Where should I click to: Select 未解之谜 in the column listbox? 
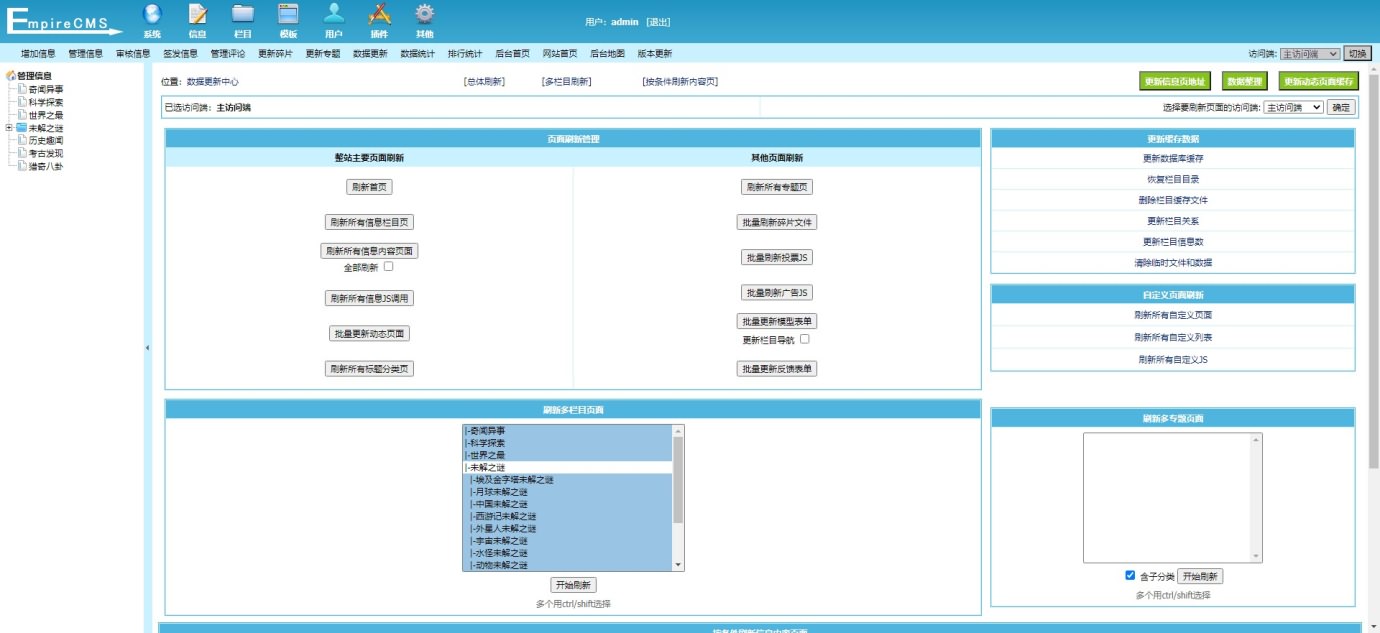coord(567,467)
